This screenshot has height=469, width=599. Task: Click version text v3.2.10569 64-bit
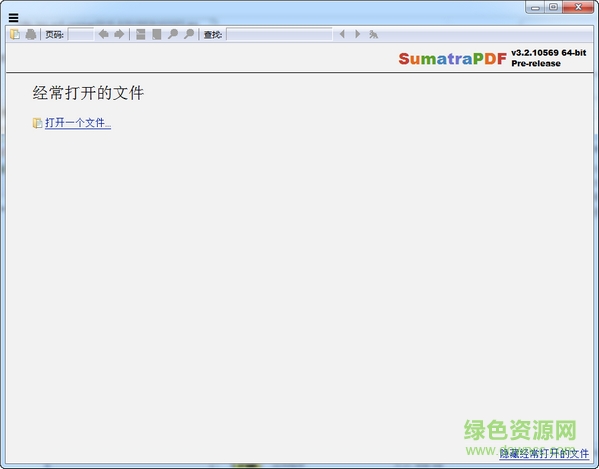pos(549,53)
